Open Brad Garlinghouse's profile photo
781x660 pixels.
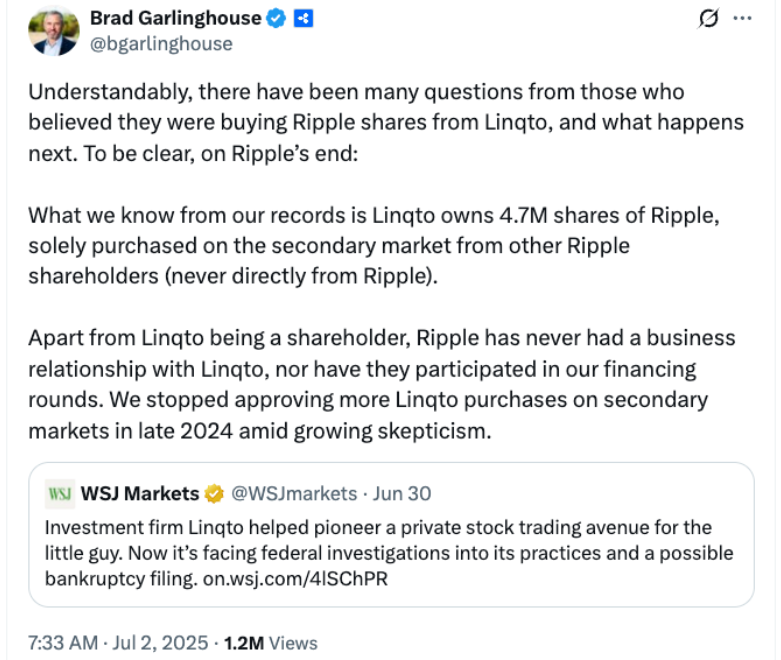(53, 31)
